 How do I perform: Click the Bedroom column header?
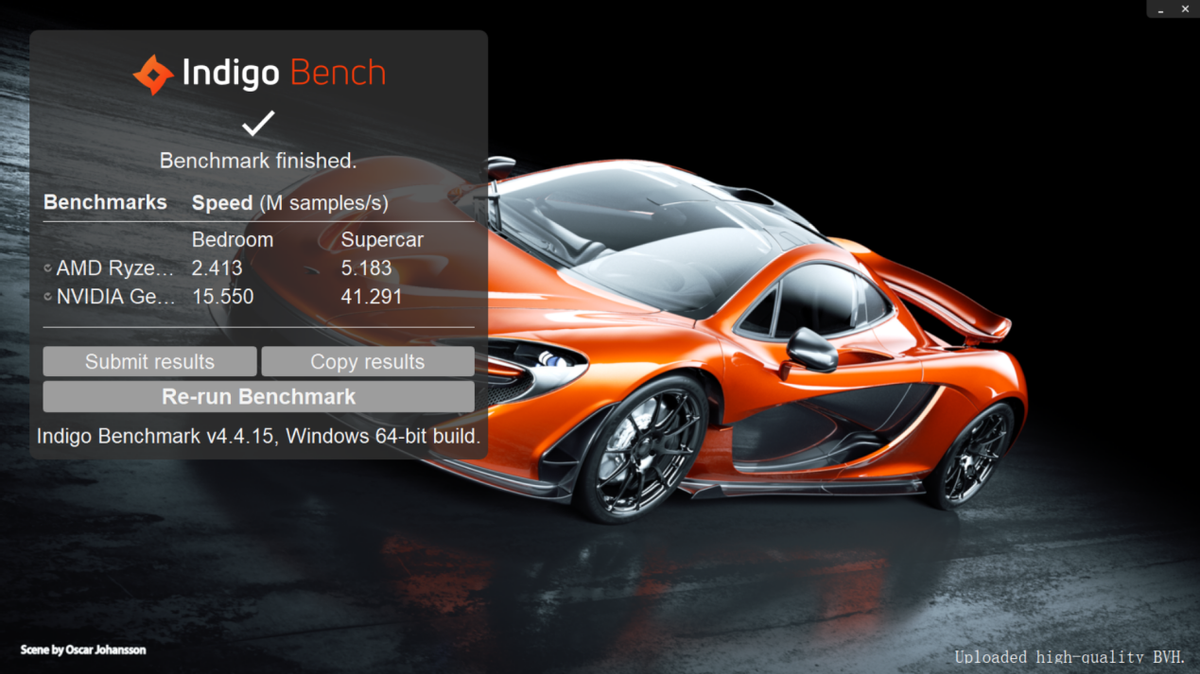232,240
